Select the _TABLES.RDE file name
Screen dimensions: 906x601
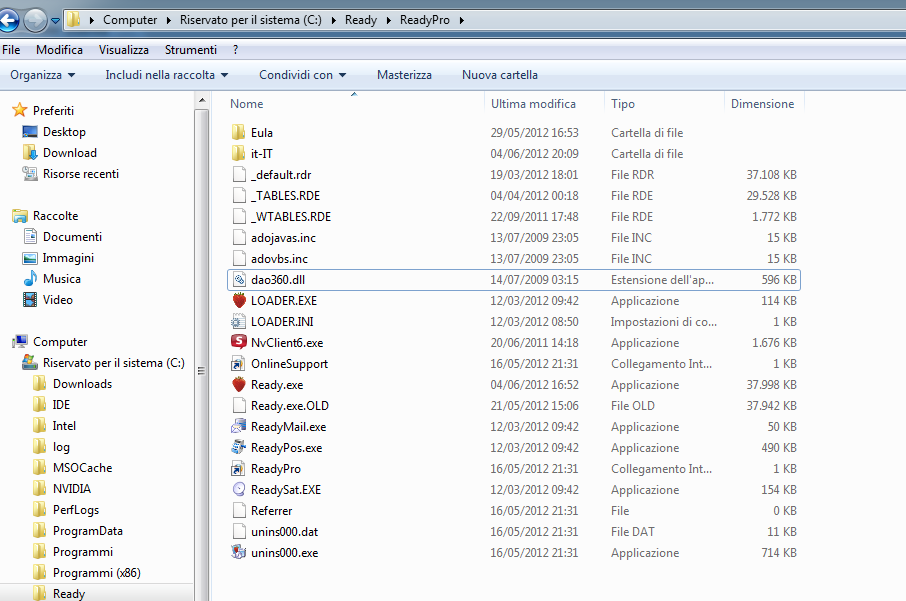[285, 196]
